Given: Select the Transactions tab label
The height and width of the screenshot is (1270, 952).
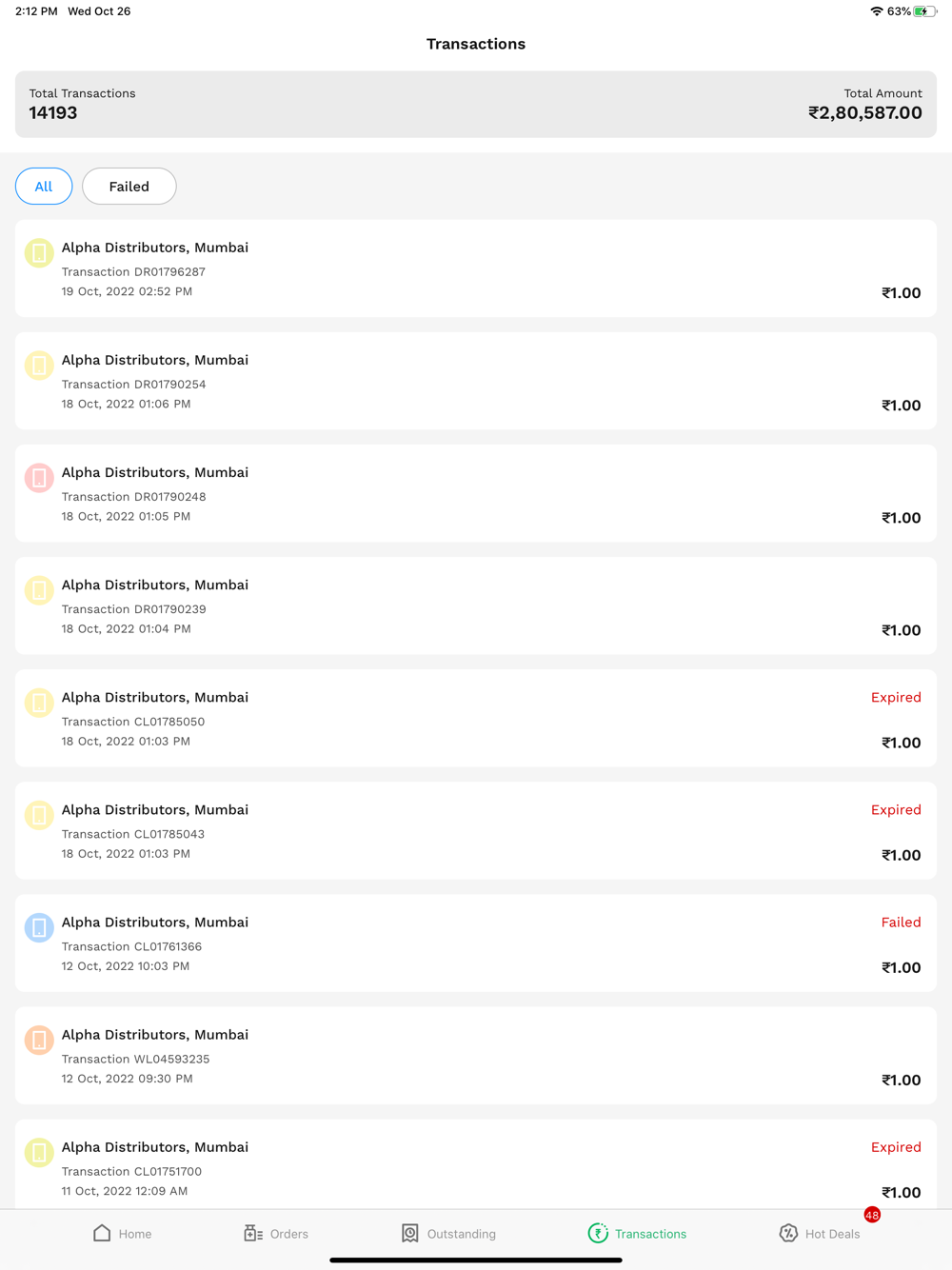Looking at the screenshot, I should coord(650,1234).
